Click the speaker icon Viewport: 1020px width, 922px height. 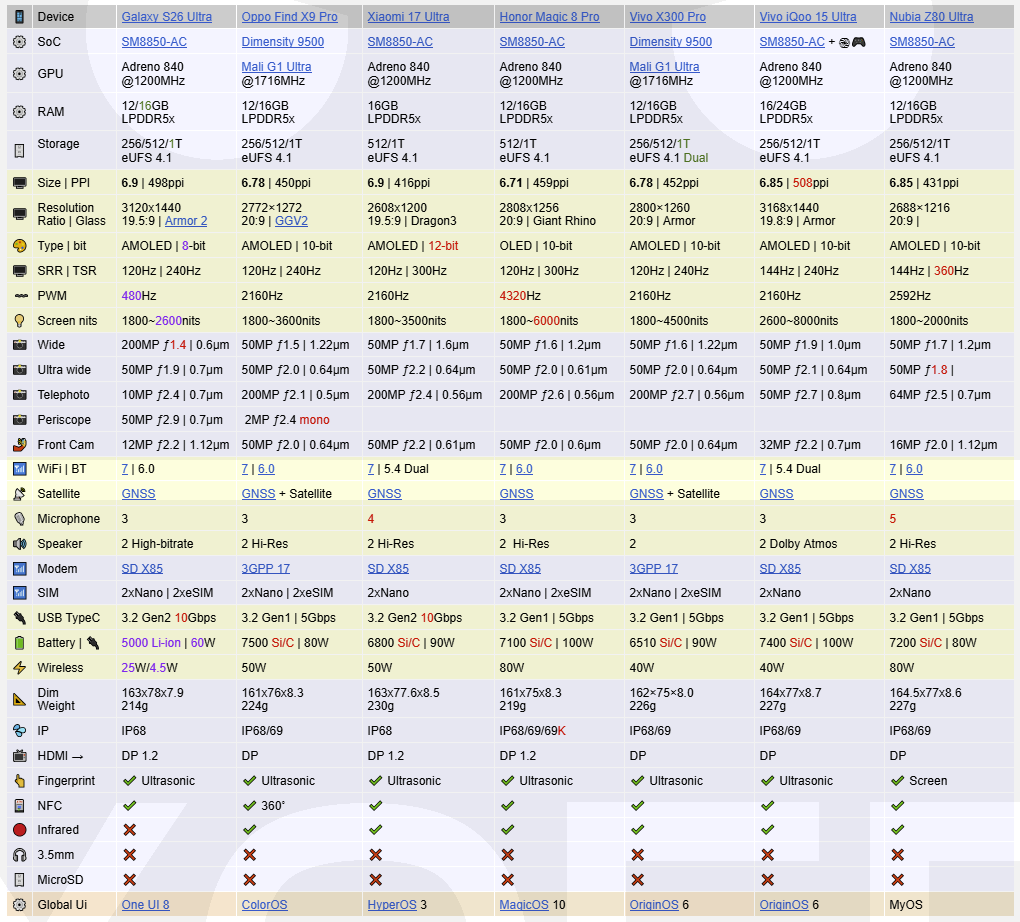(x=20, y=543)
